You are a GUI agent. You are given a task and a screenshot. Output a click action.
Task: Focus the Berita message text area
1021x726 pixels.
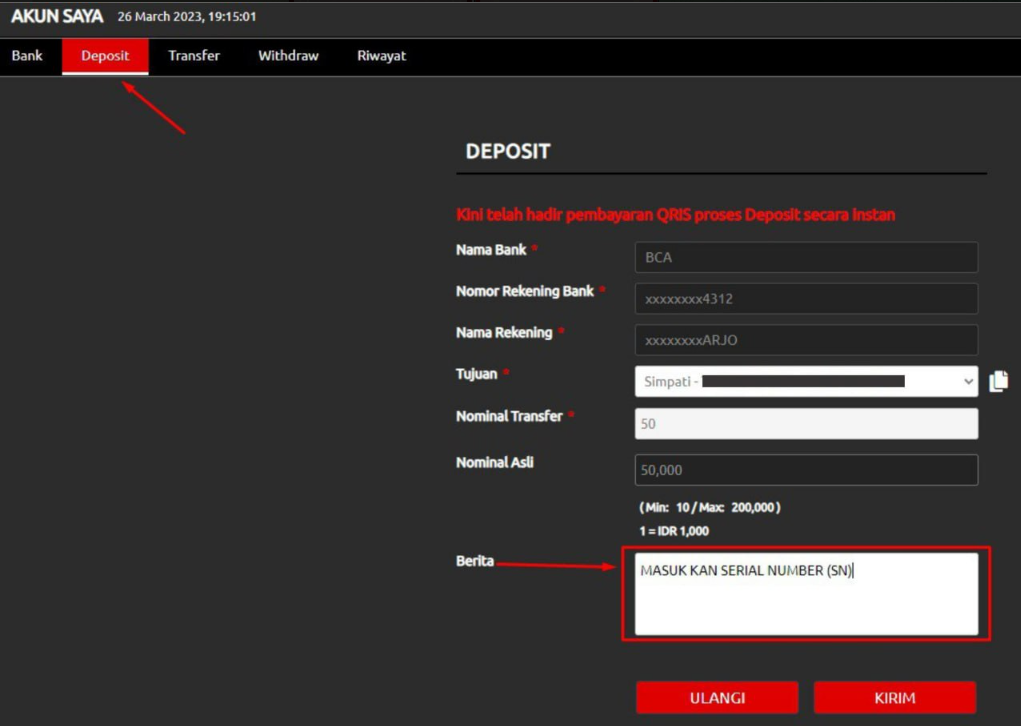806,594
